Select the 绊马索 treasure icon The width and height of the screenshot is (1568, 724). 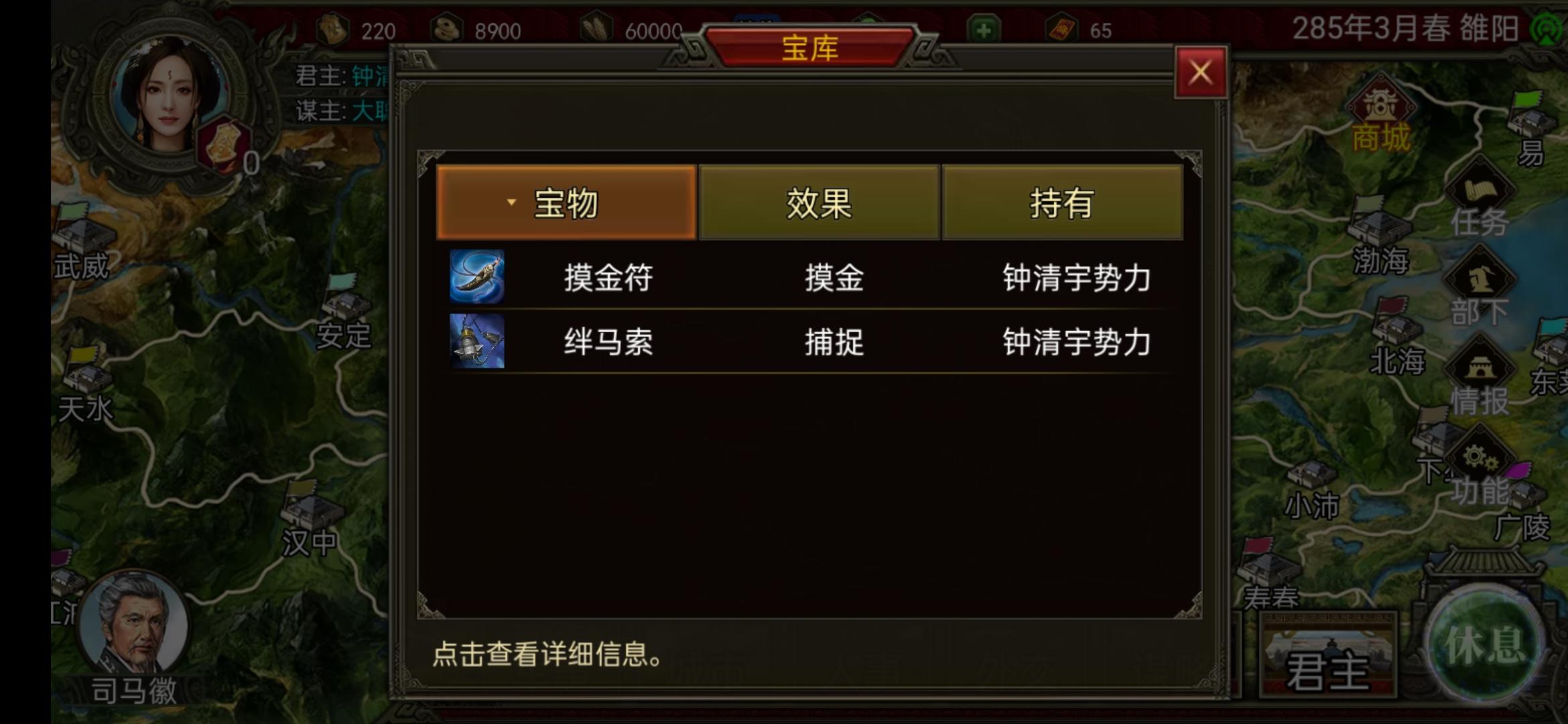(477, 341)
